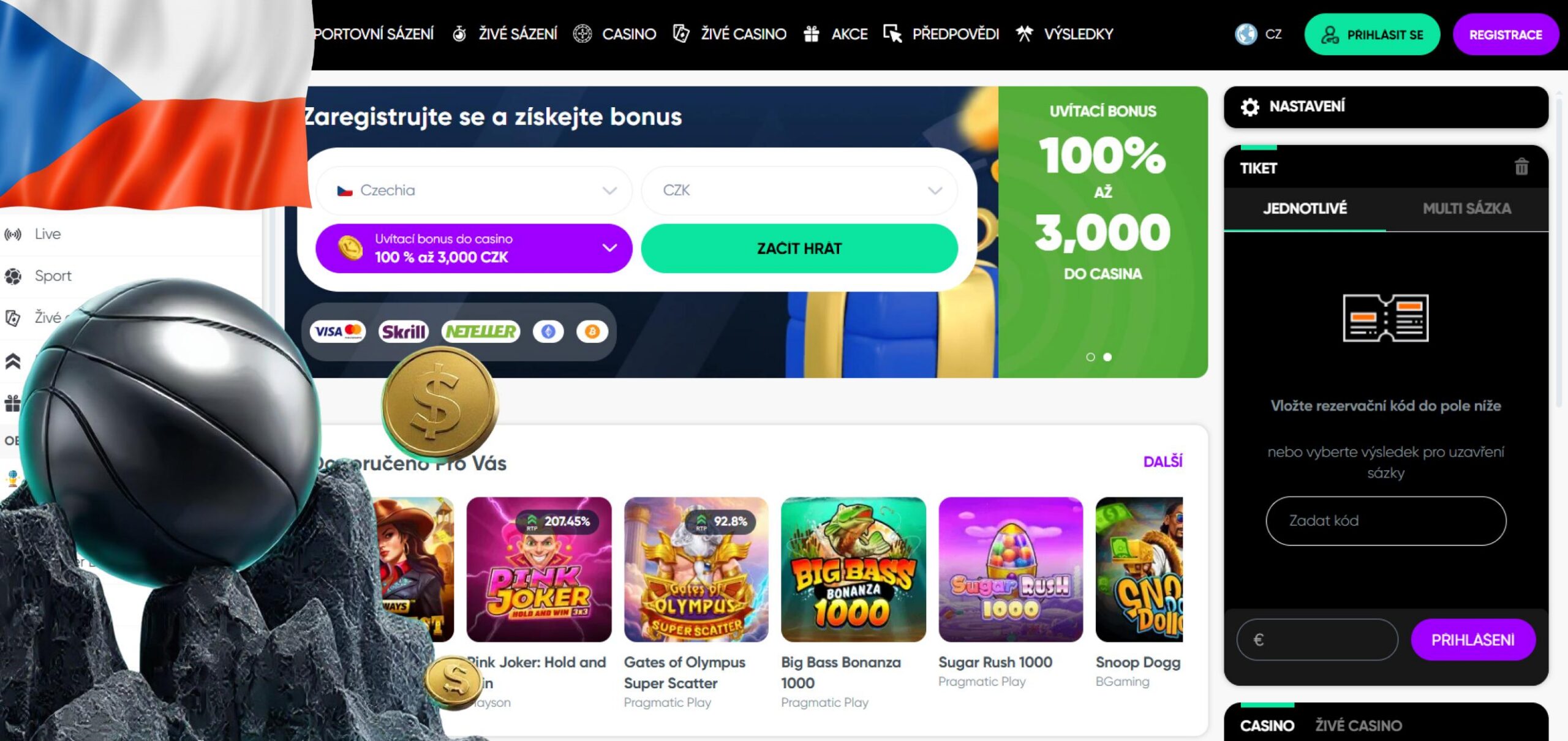
Task: Click the Visa Mastercard payment icon
Action: pos(337,331)
